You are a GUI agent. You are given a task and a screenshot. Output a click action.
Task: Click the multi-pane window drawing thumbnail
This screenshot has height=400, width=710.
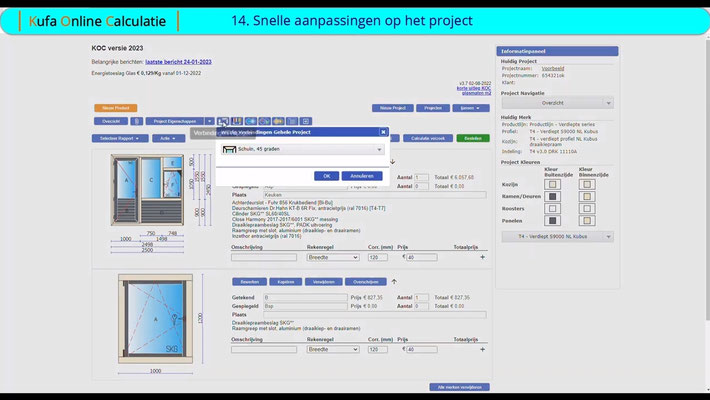[x=148, y=190]
